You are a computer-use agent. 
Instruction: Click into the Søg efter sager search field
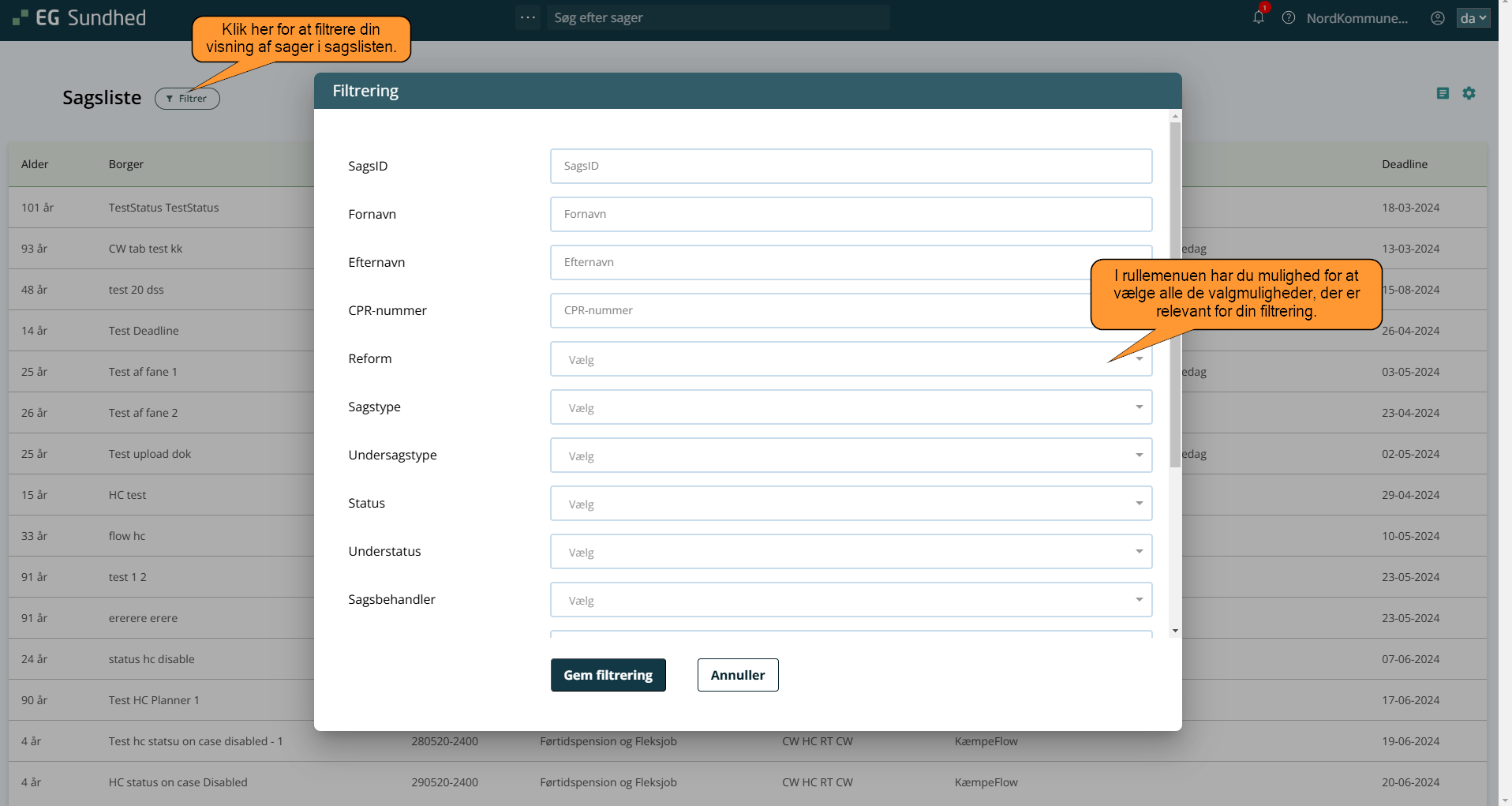[718, 17]
